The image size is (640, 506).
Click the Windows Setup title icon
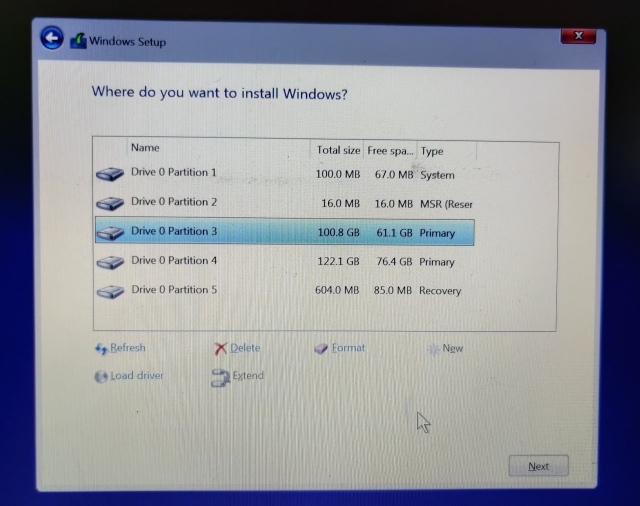click(78, 41)
